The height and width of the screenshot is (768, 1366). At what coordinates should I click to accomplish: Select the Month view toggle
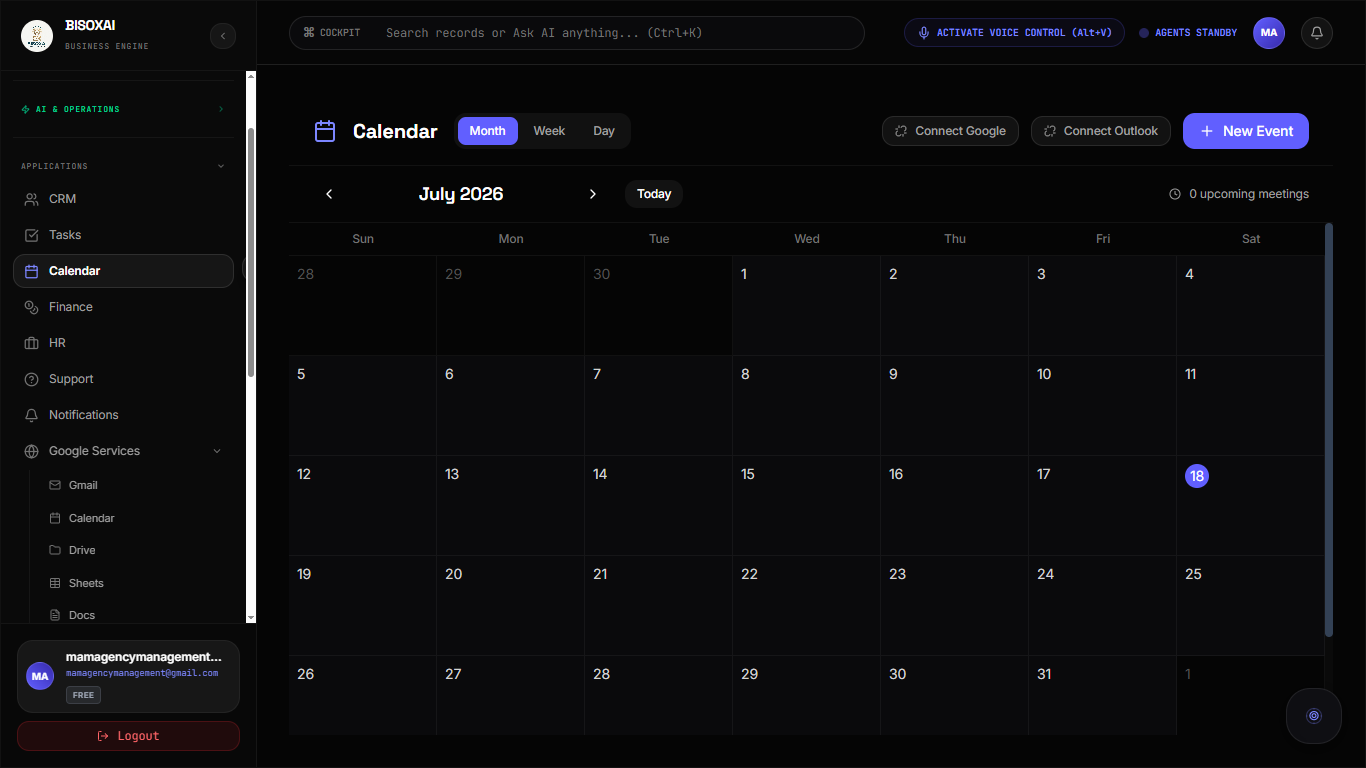pyautogui.click(x=488, y=131)
